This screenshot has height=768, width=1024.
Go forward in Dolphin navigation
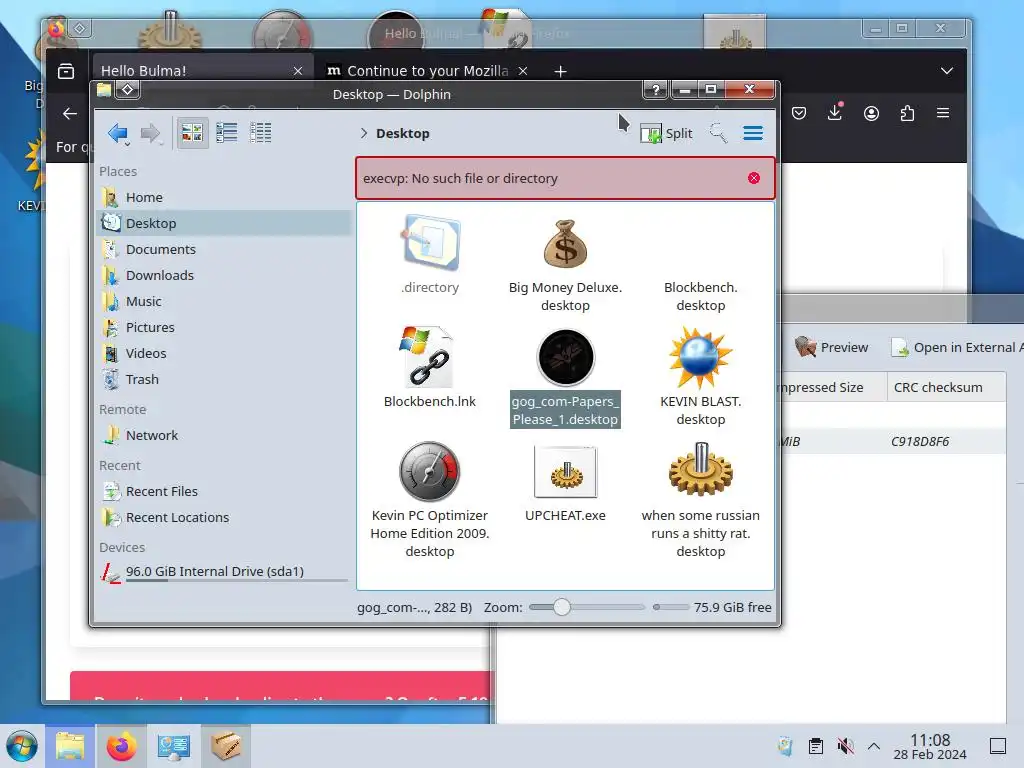pyautogui.click(x=151, y=133)
